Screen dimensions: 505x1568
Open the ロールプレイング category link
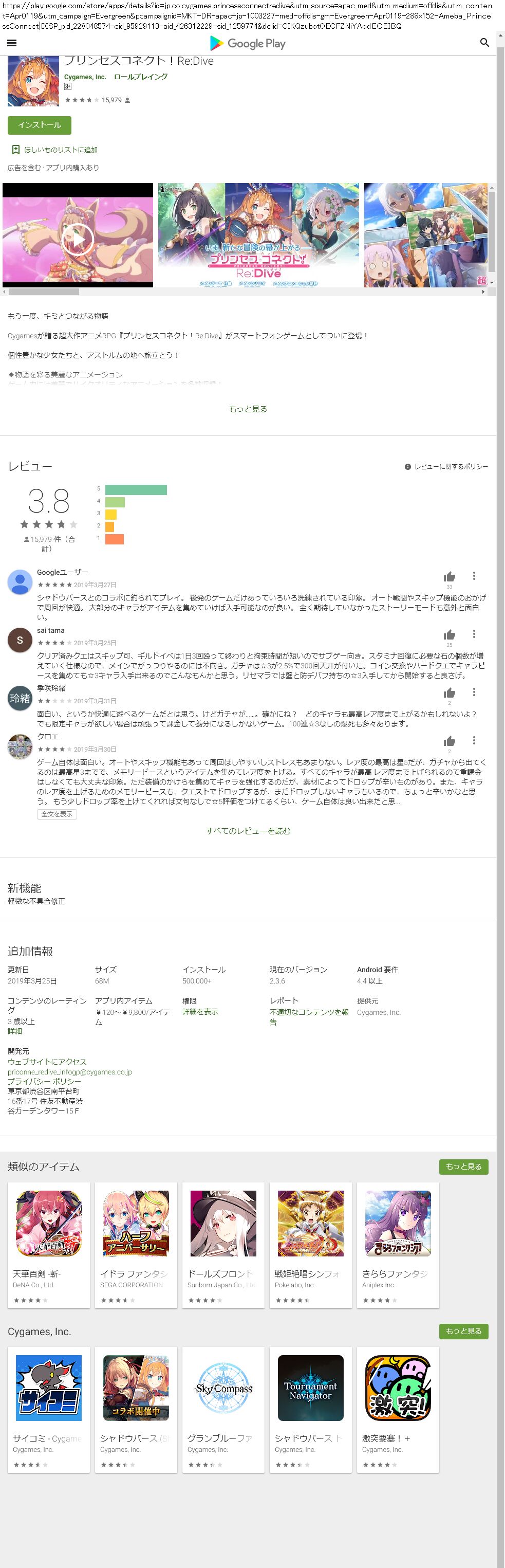click(x=141, y=77)
